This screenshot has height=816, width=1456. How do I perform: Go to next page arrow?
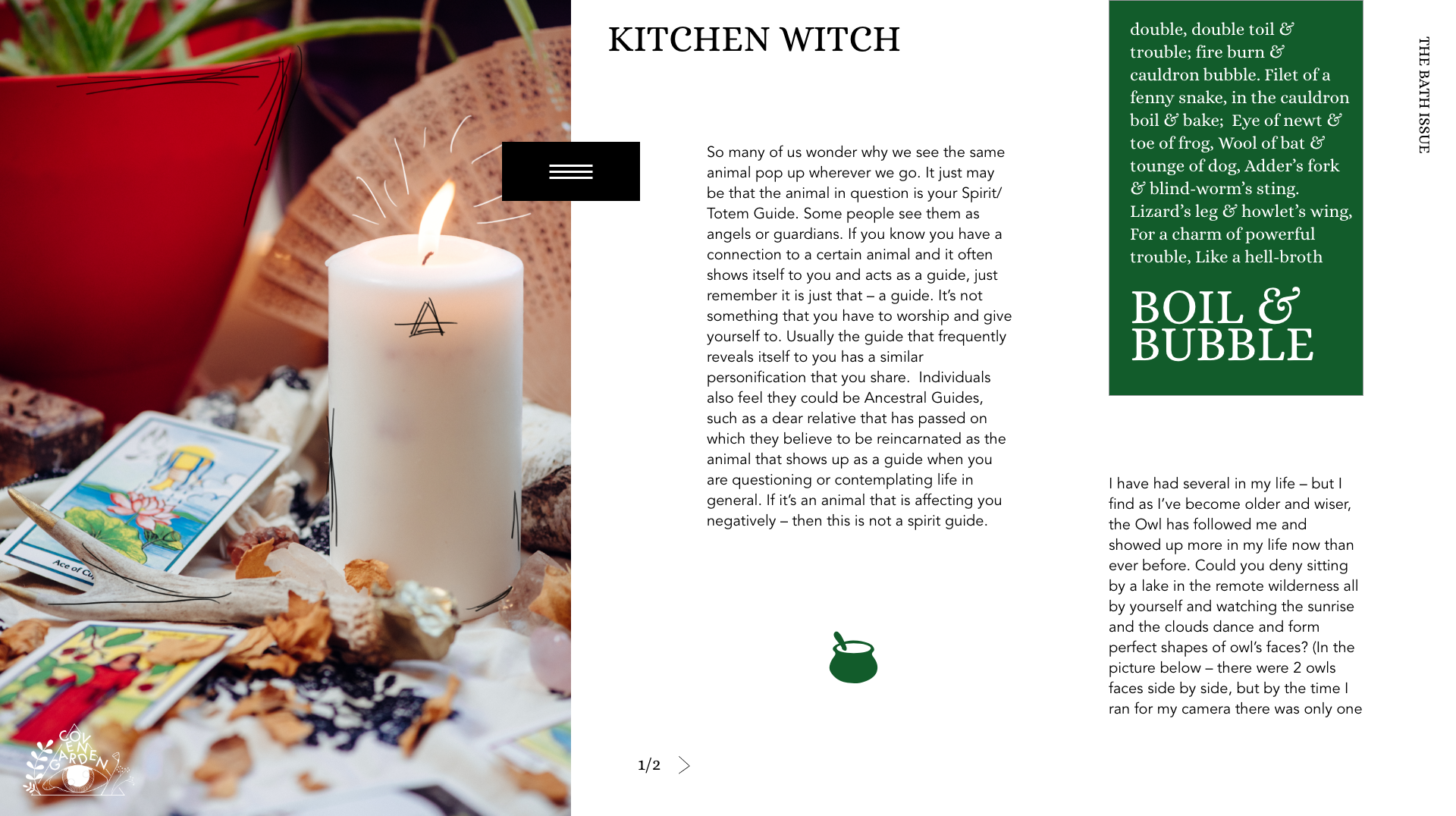pos(684,765)
